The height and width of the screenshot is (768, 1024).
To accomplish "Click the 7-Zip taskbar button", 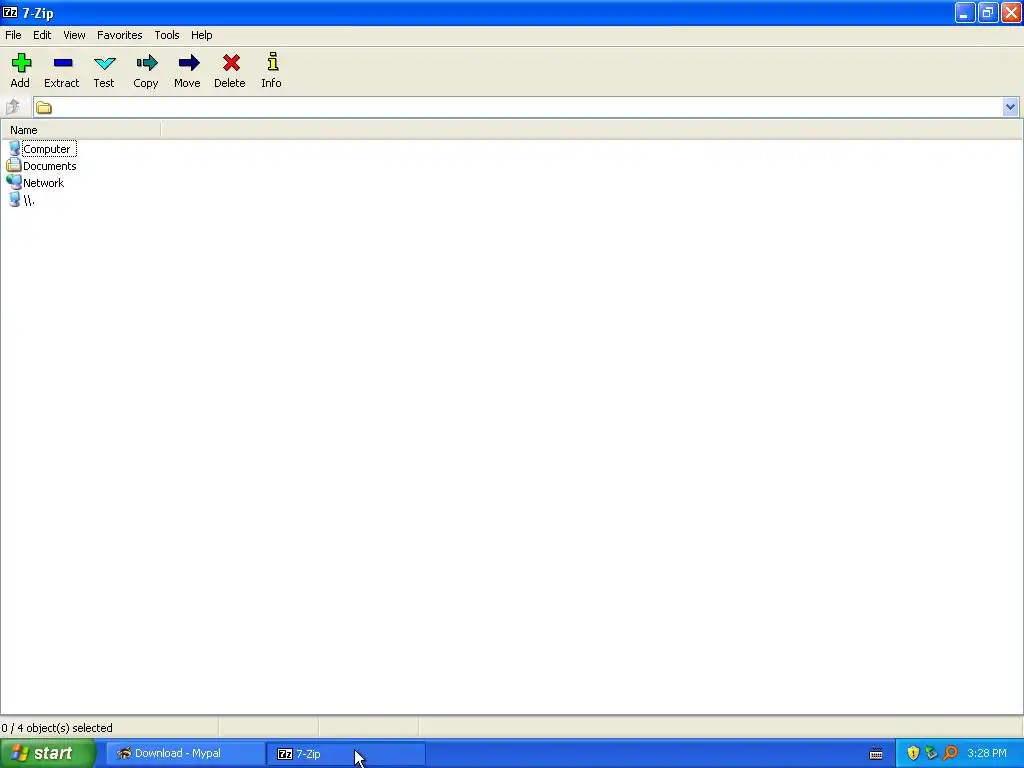I will pyautogui.click(x=346, y=754).
